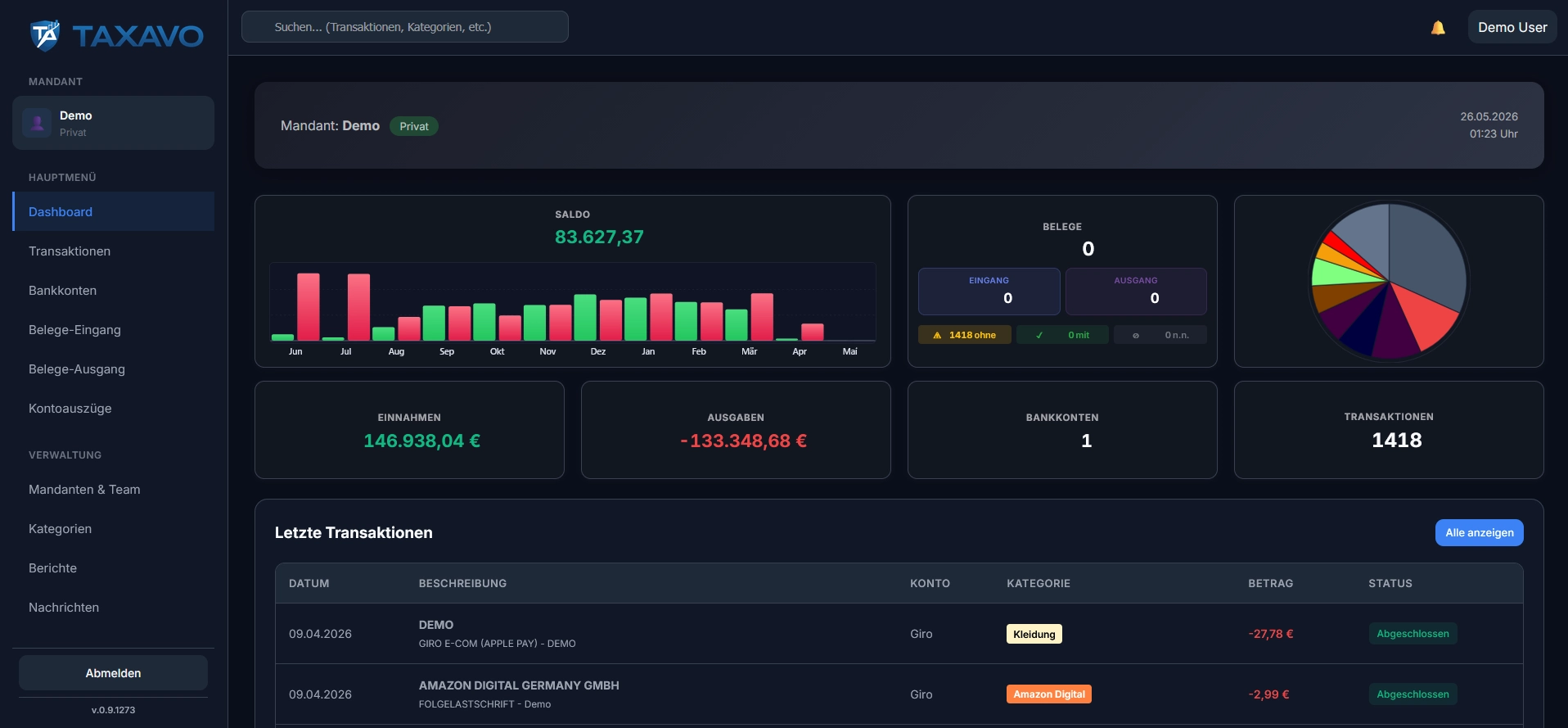Image resolution: width=1568 pixels, height=728 pixels.
Task: Click Giro in the Amazon Digital row
Action: pyautogui.click(x=921, y=694)
